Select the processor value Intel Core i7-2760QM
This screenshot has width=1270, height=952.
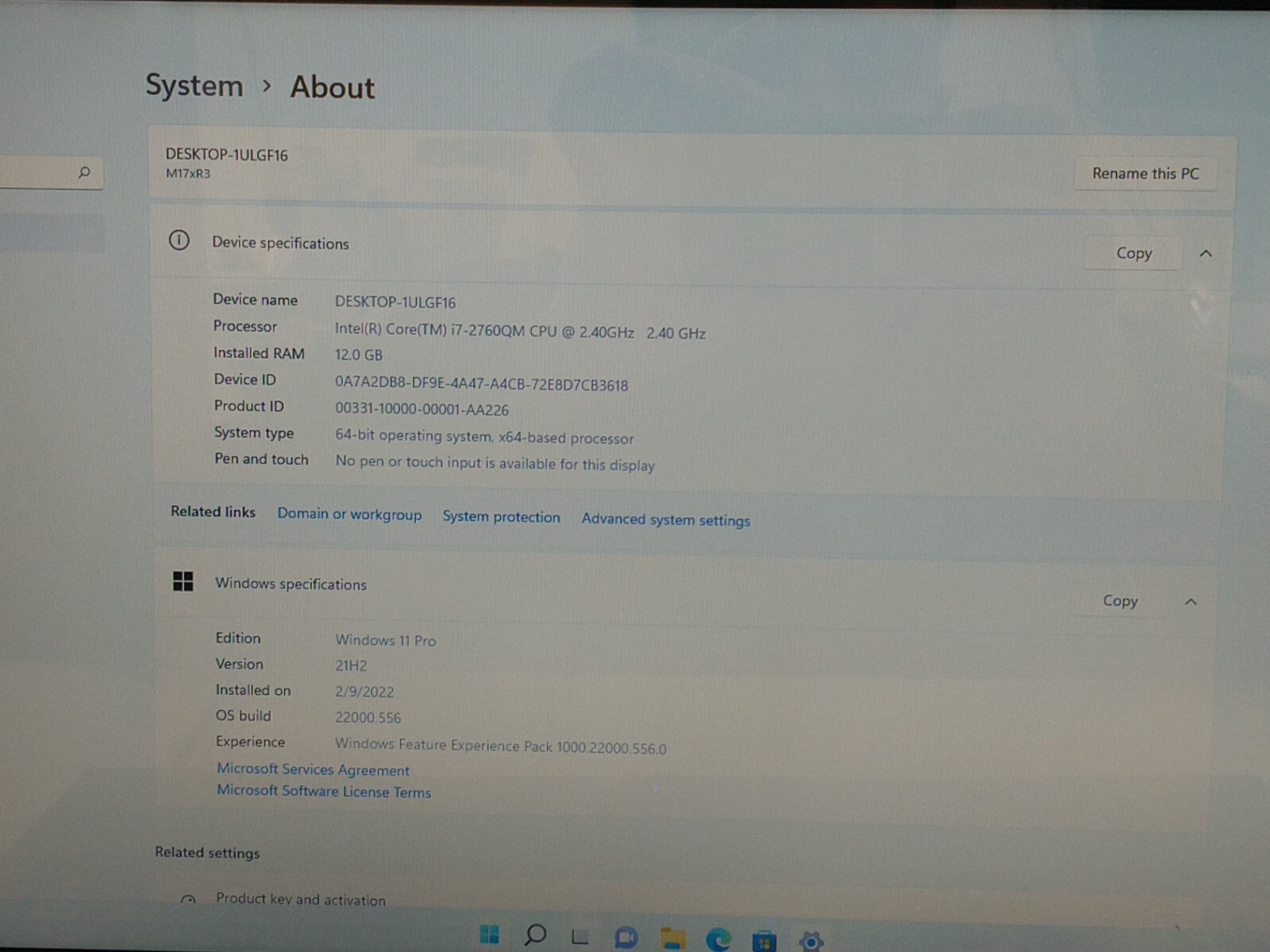(x=520, y=332)
